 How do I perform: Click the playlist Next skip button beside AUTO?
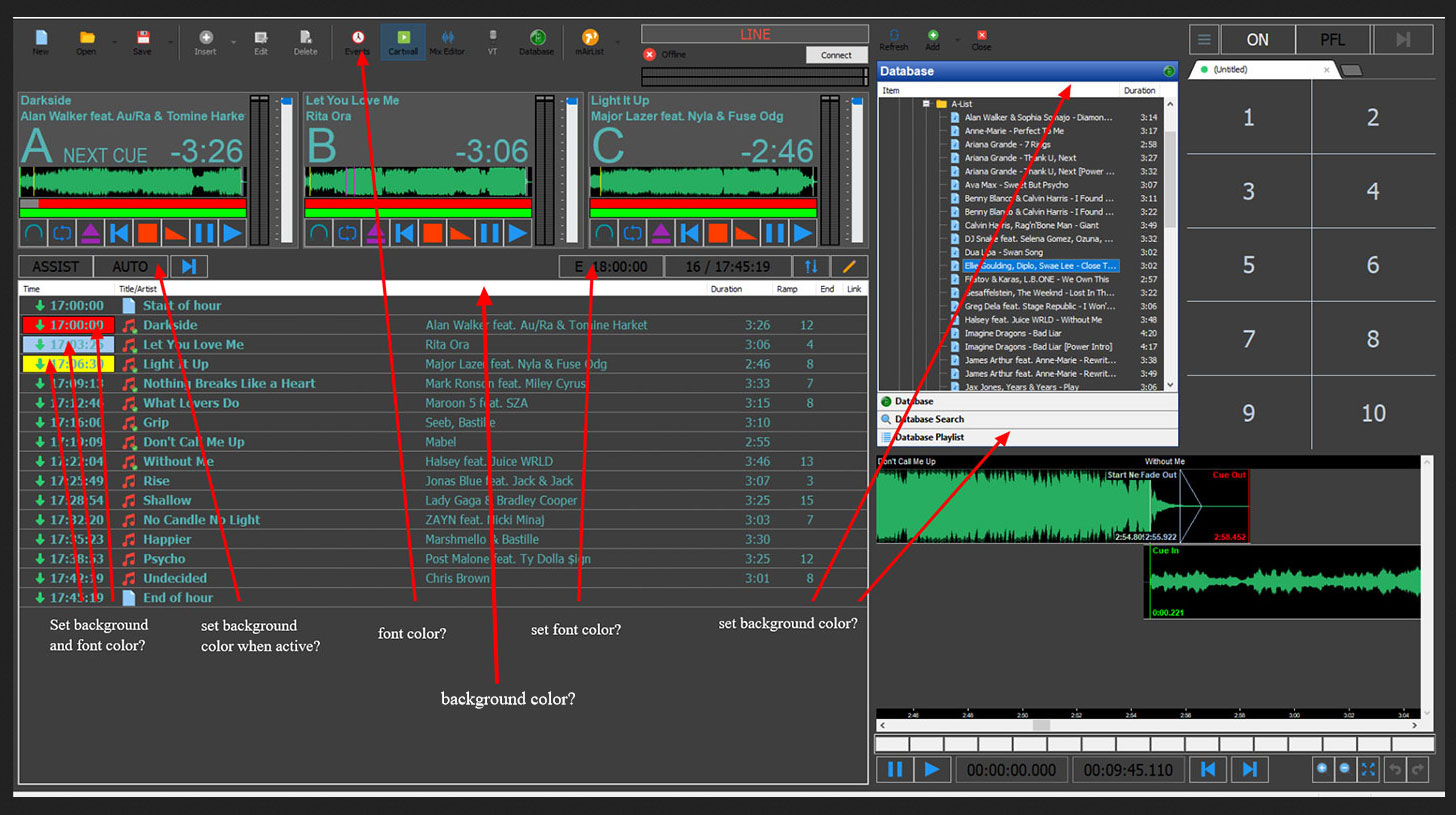(x=189, y=267)
